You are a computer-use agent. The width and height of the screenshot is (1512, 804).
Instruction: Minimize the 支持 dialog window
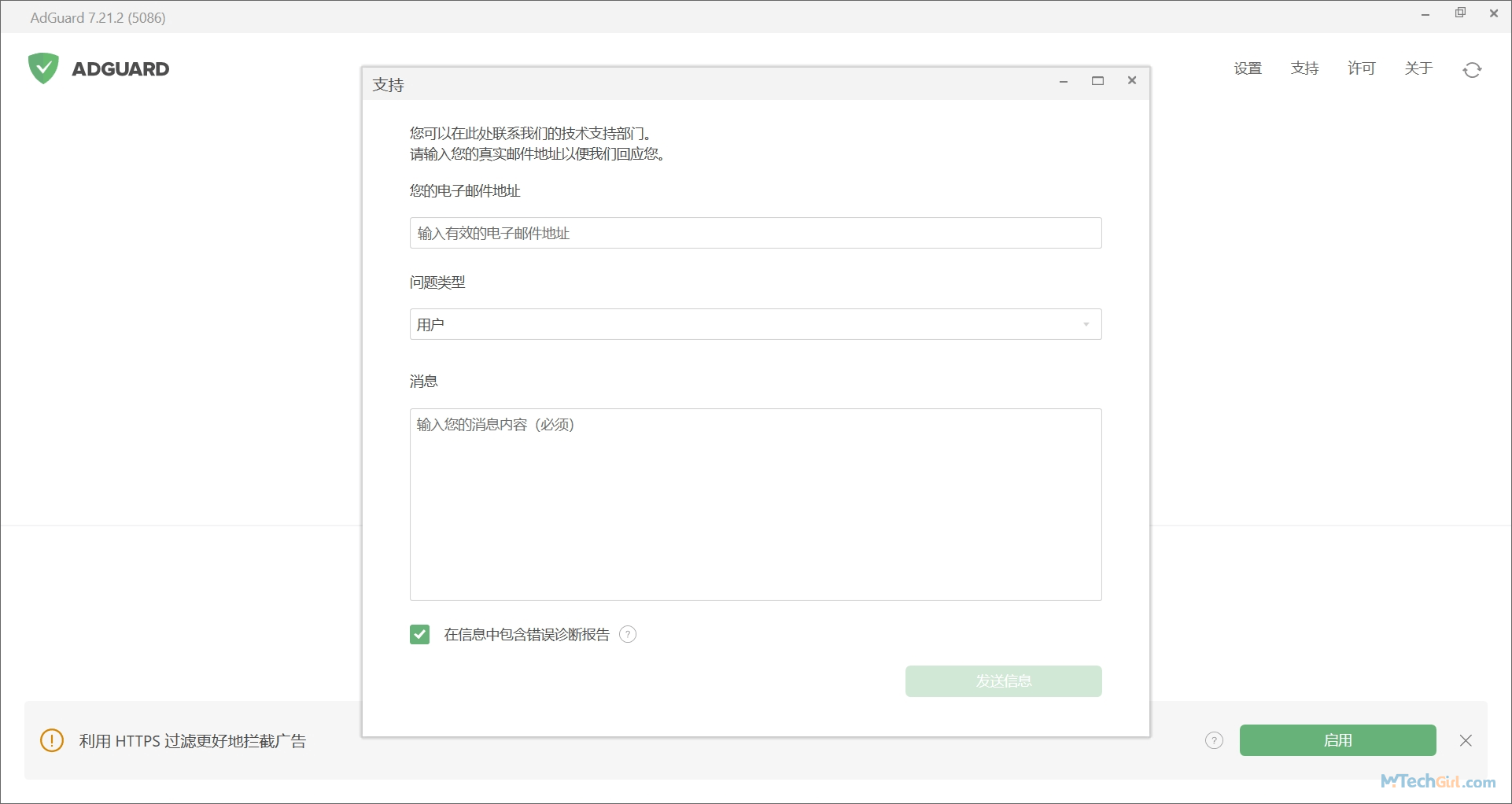click(1063, 81)
